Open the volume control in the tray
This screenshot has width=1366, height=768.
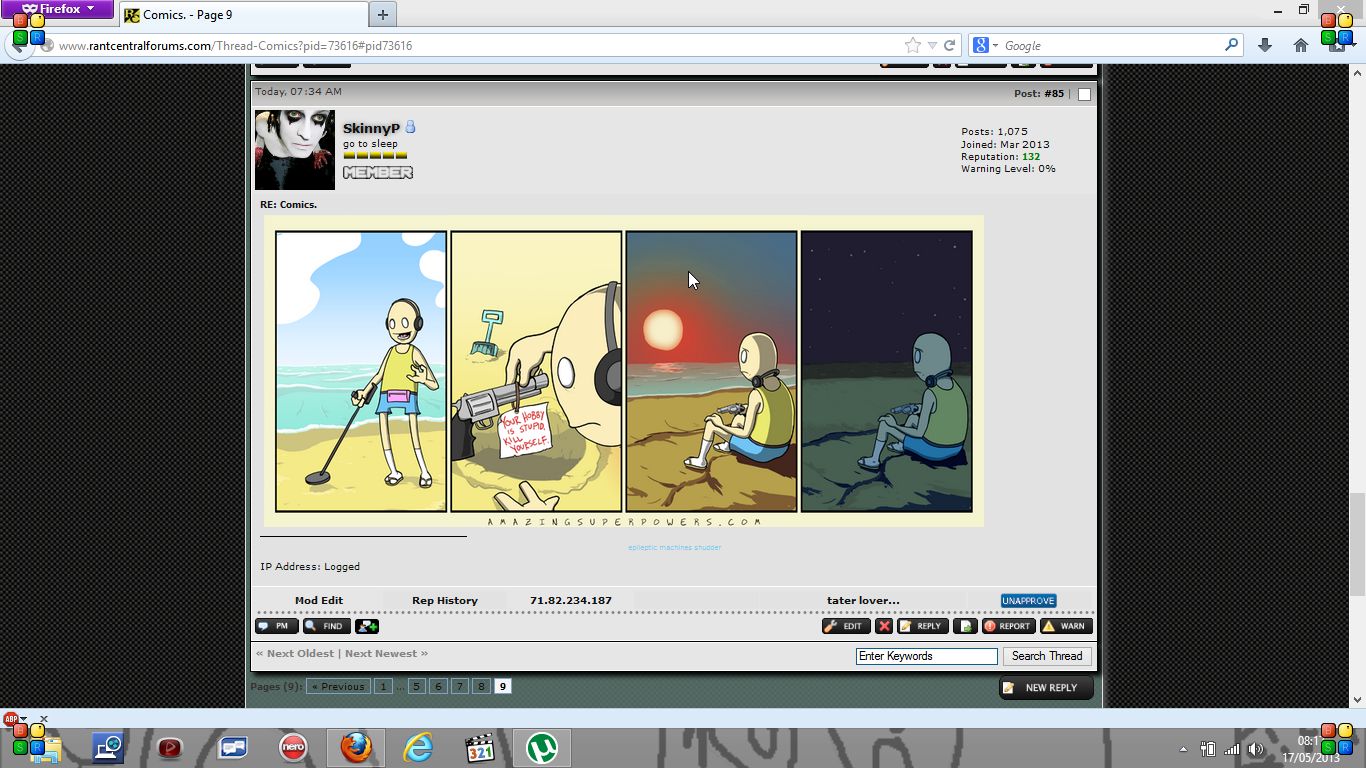tap(1256, 749)
